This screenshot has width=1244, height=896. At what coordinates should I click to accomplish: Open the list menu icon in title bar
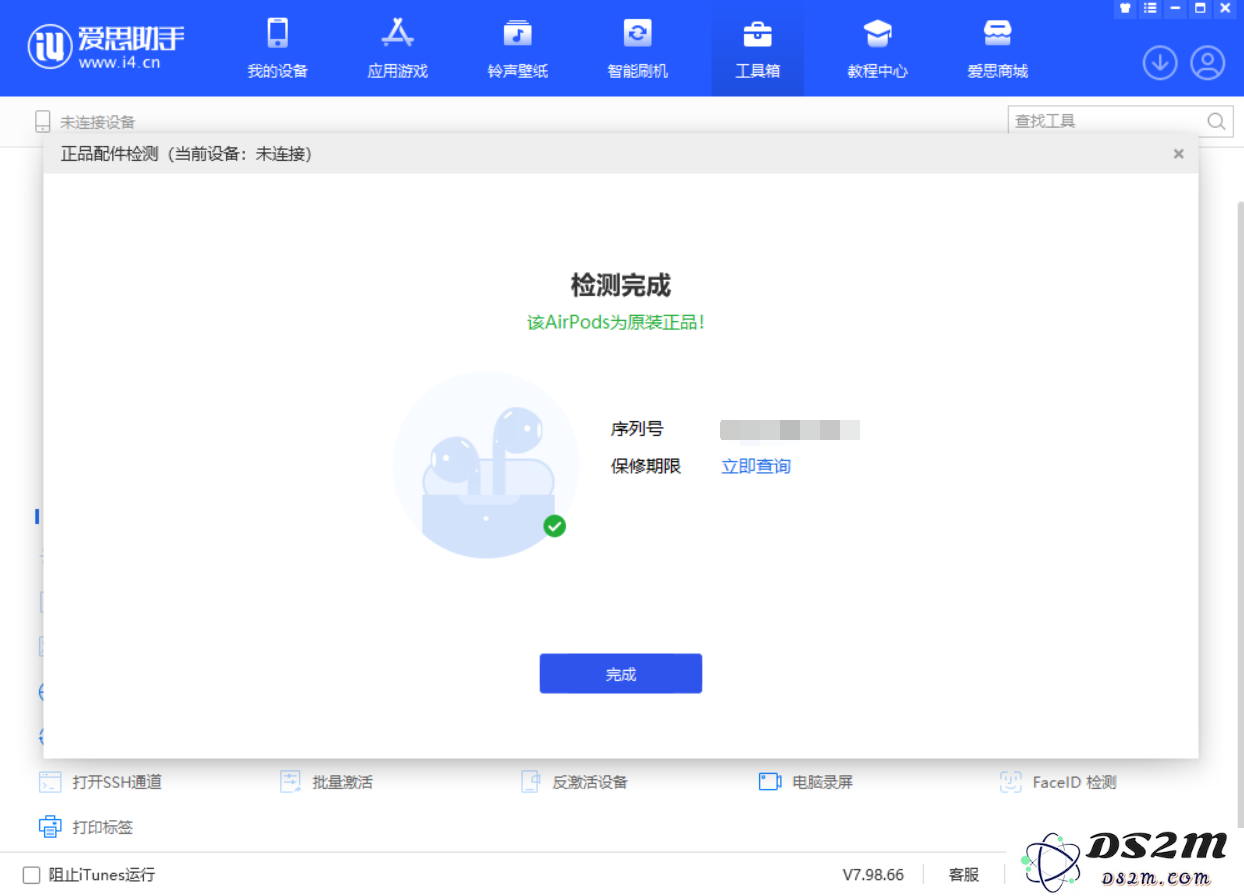pyautogui.click(x=1150, y=8)
